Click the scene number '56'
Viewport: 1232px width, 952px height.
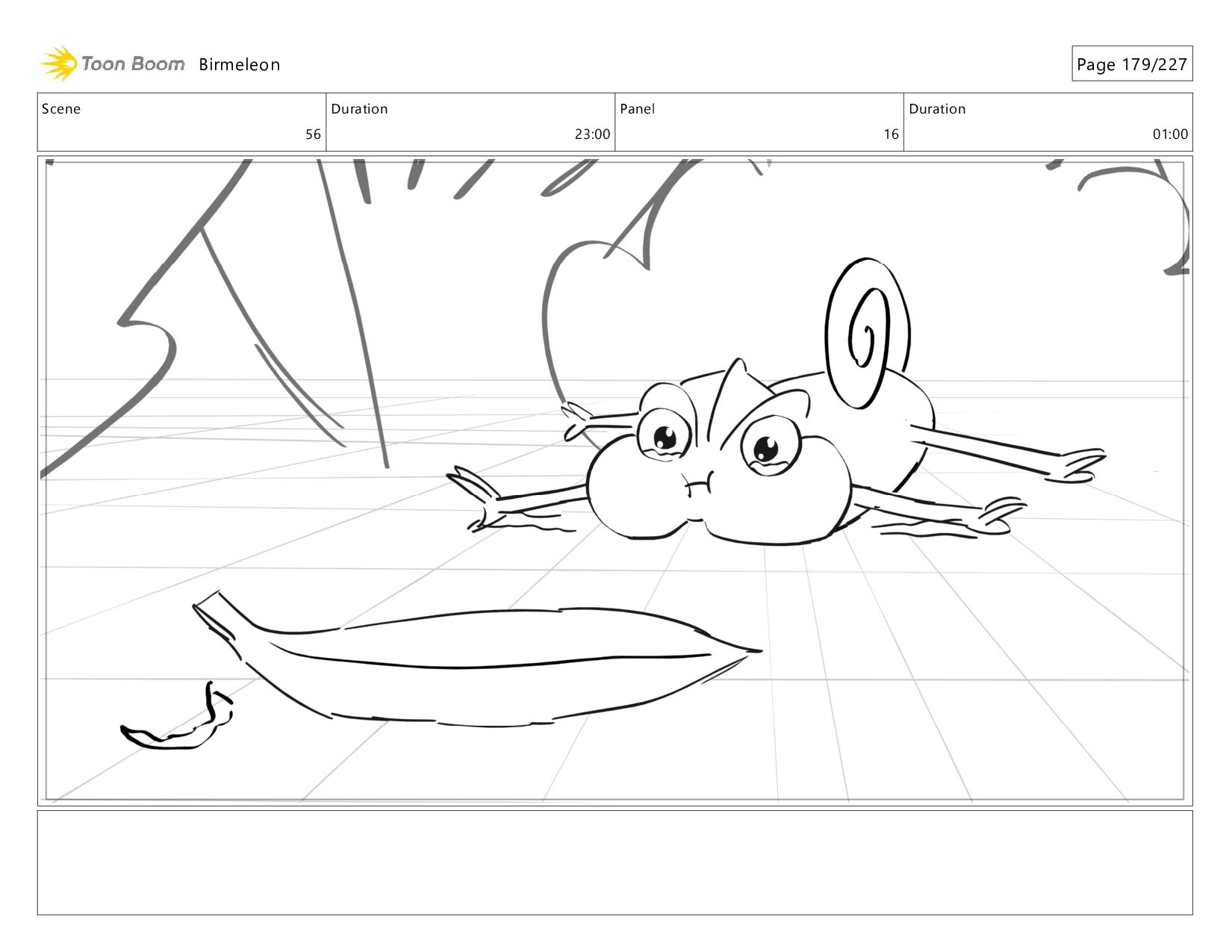[313, 134]
